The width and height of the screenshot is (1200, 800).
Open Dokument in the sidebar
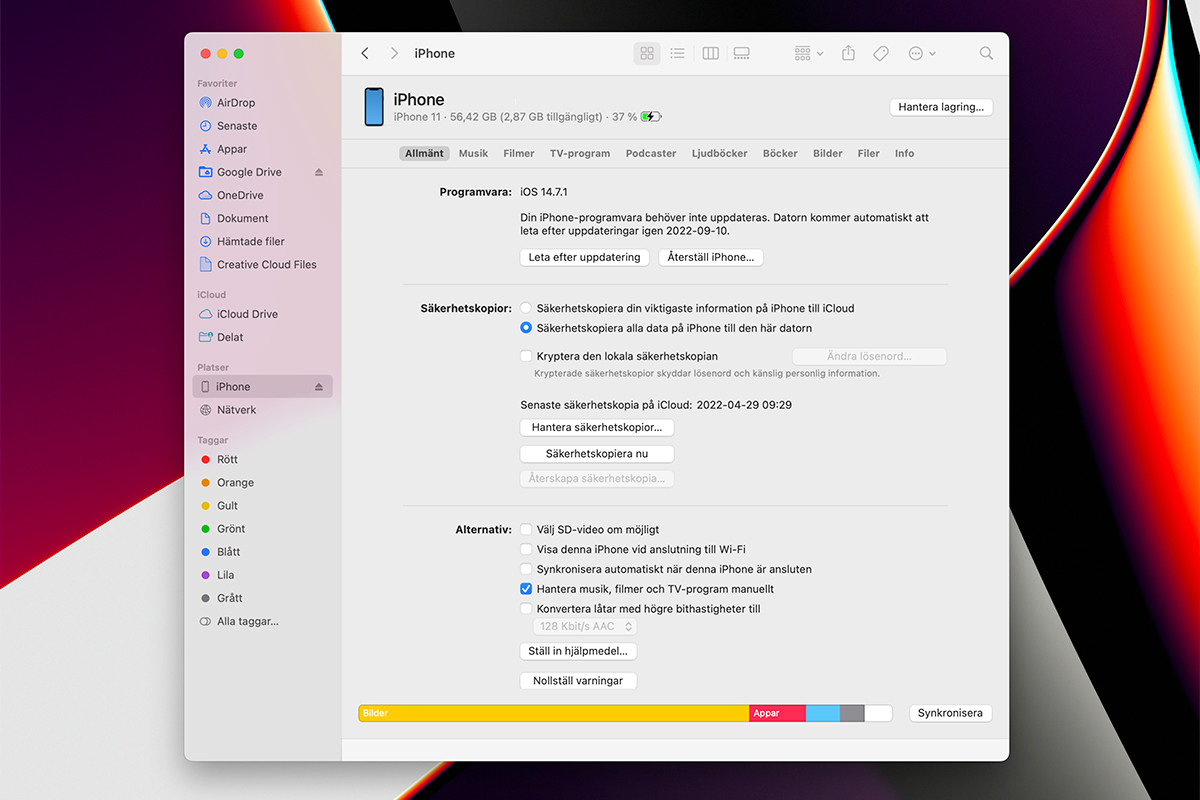tap(243, 218)
